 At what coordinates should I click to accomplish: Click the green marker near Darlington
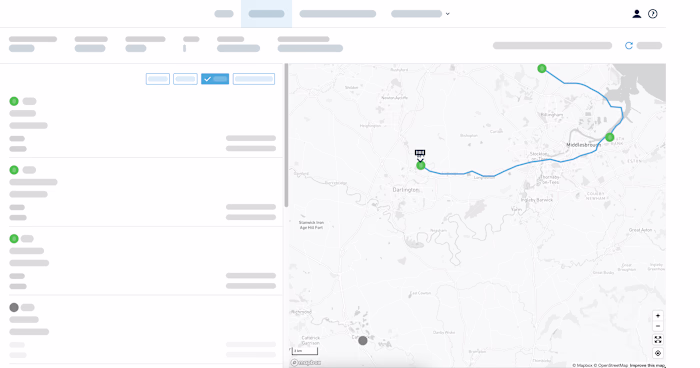(x=421, y=166)
